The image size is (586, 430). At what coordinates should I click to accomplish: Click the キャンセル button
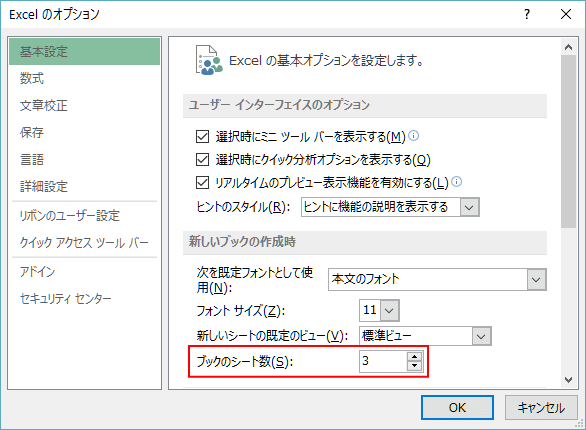541,408
